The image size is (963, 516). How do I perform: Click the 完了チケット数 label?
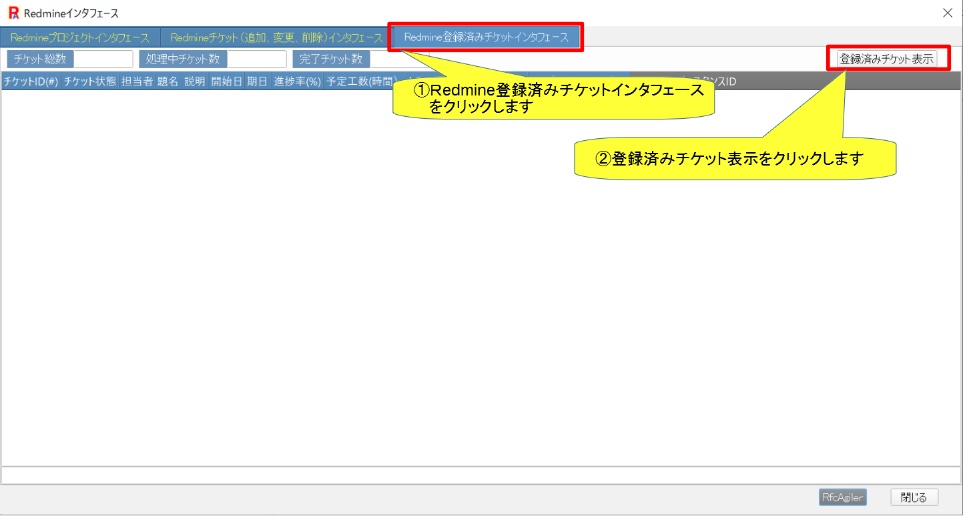click(331, 59)
